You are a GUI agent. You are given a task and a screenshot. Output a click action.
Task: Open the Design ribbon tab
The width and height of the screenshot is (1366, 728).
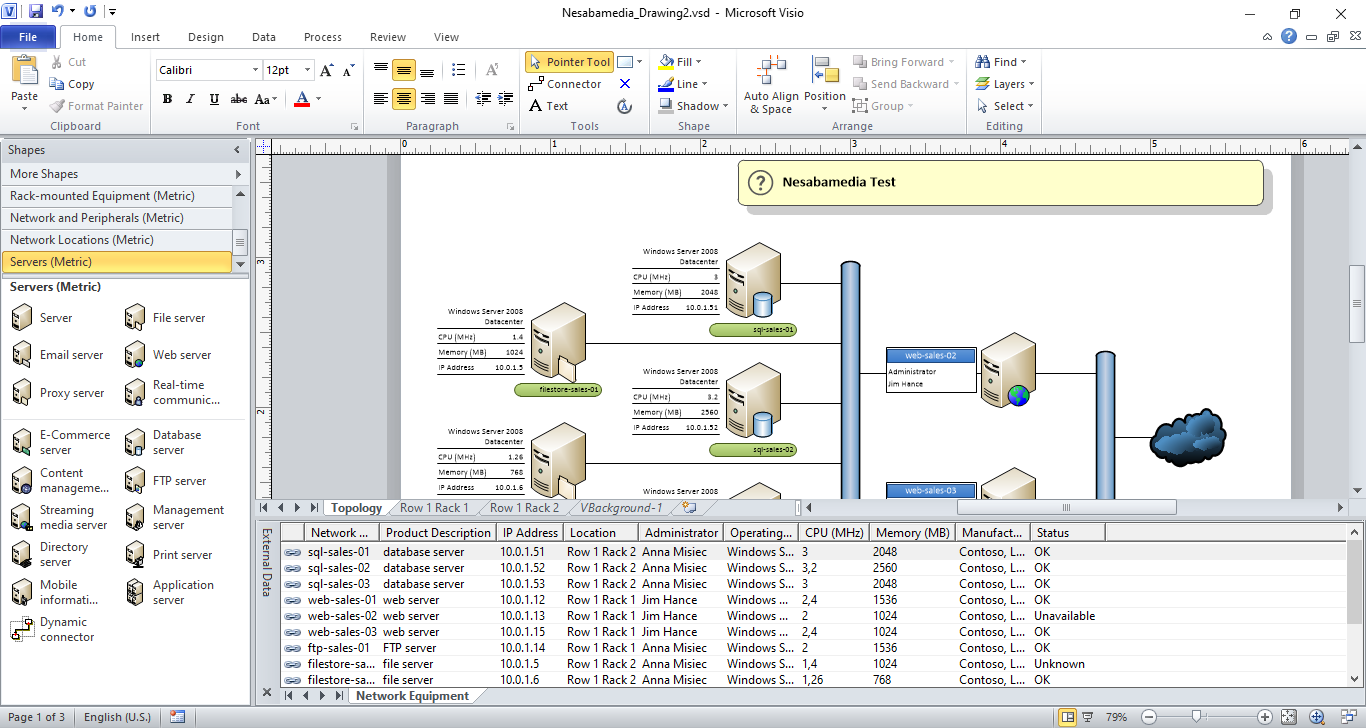[x=205, y=37]
